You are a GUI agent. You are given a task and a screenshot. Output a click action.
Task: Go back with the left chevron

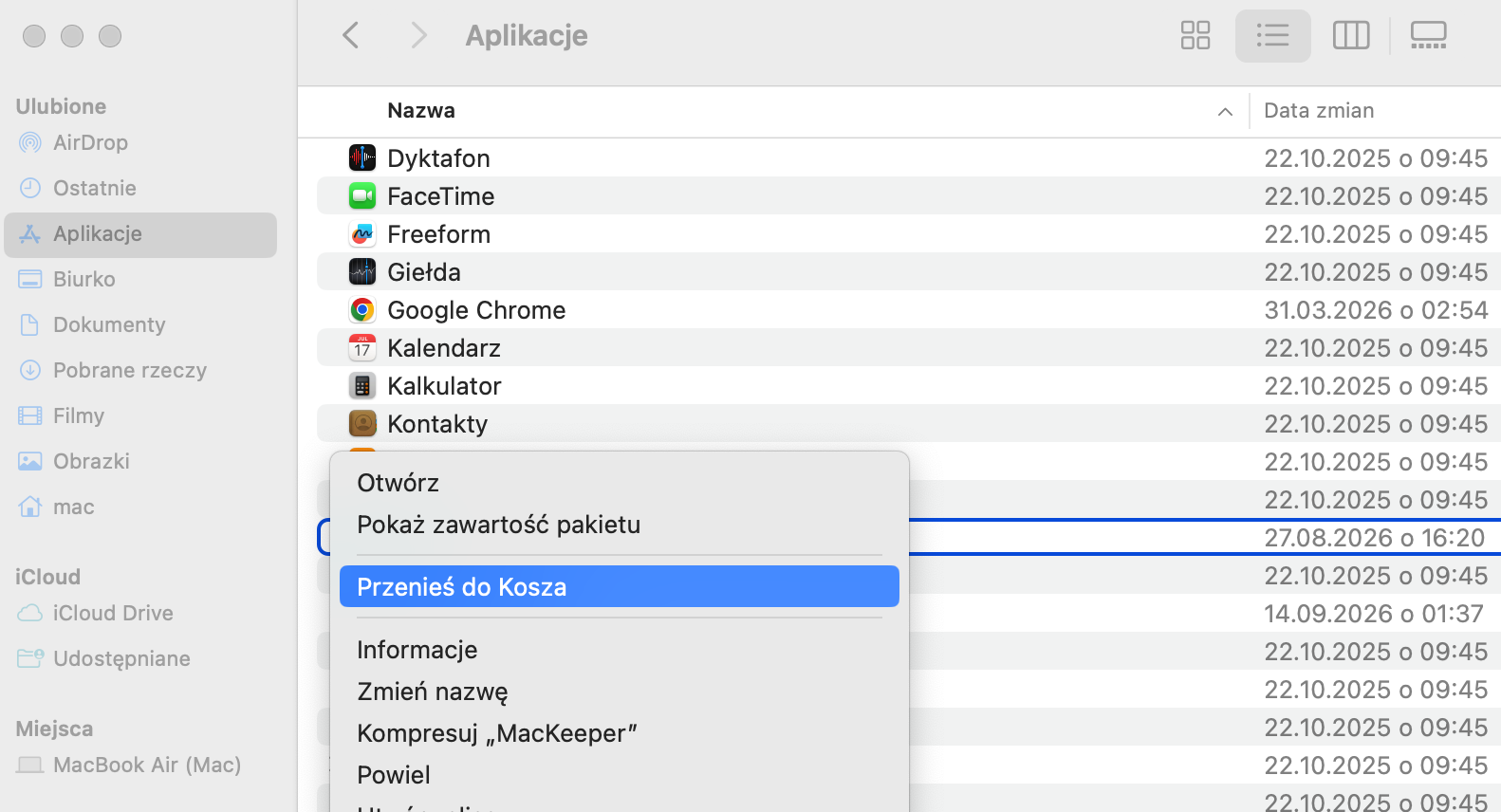[350, 36]
